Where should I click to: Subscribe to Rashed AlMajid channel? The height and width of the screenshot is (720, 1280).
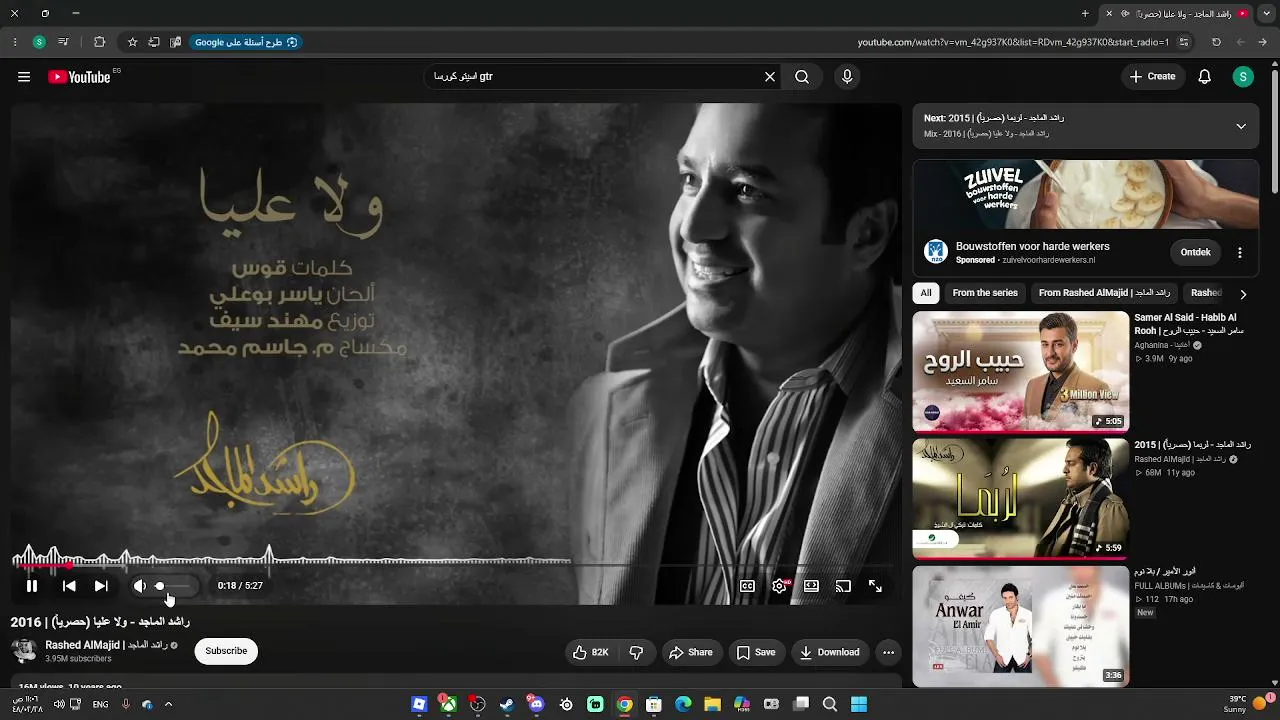tap(226, 651)
